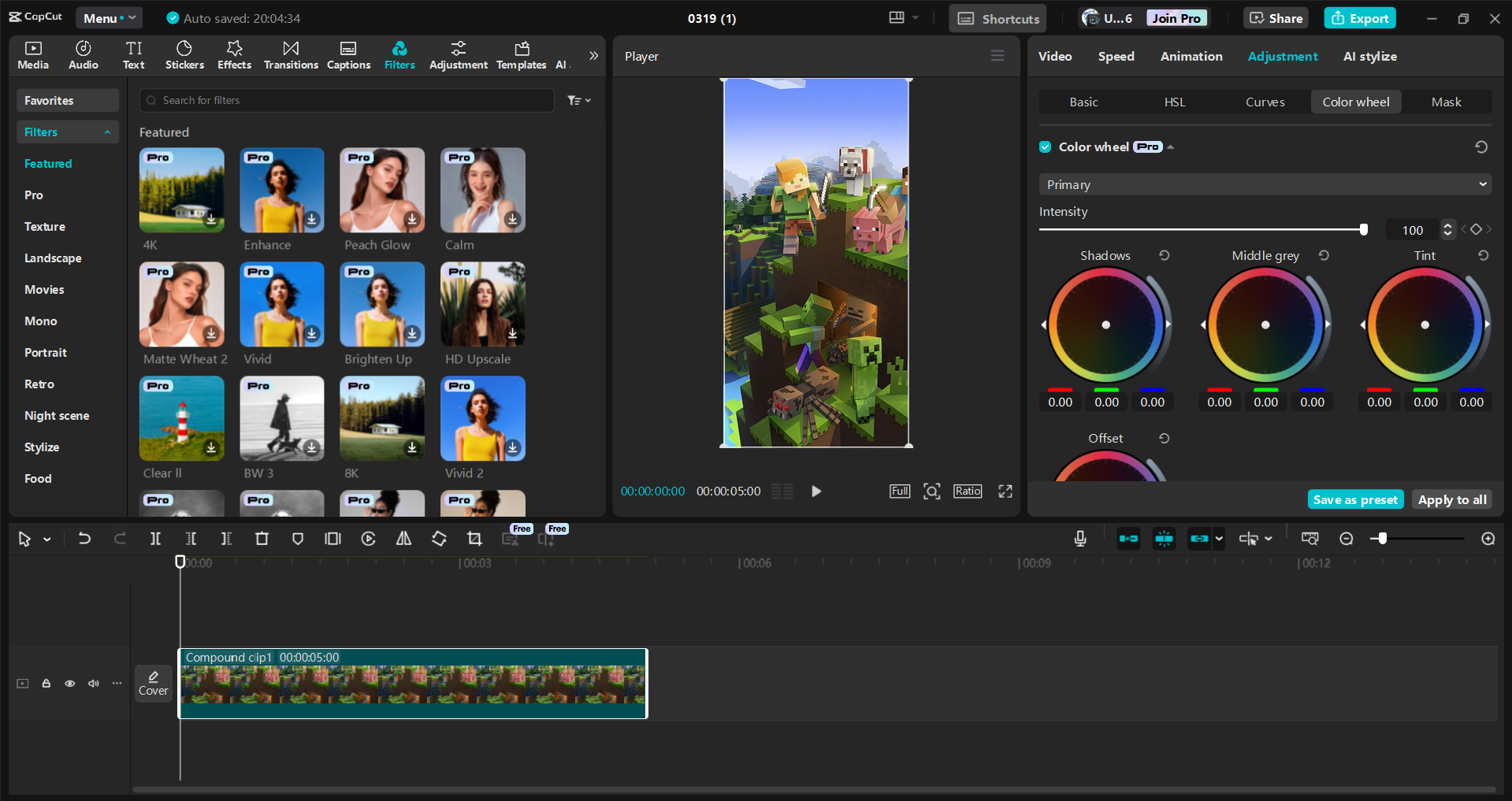Open the Media panel
Screen dimensions: 1512x801
[x=32, y=54]
